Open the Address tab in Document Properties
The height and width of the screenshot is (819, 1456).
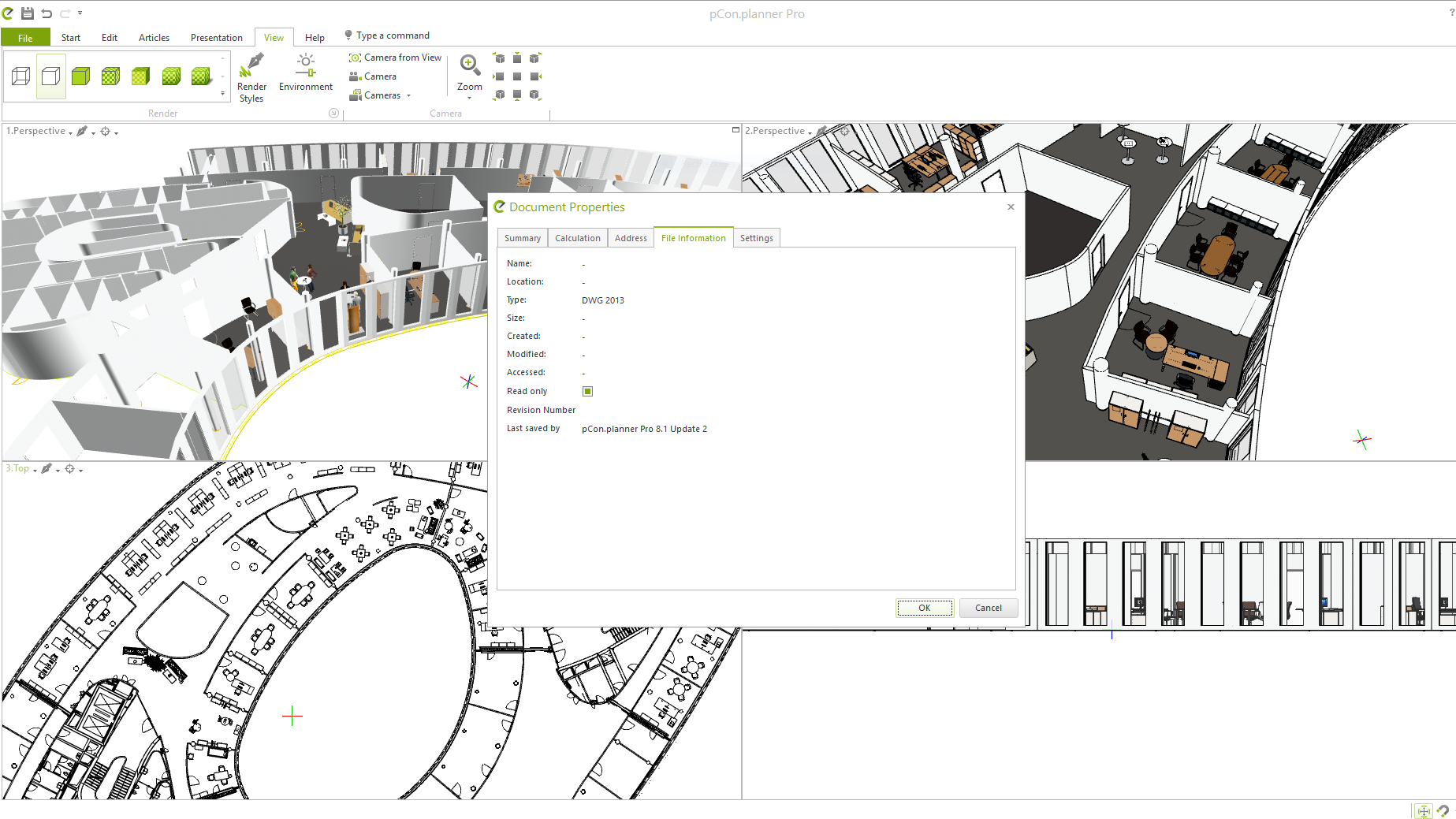(x=631, y=238)
